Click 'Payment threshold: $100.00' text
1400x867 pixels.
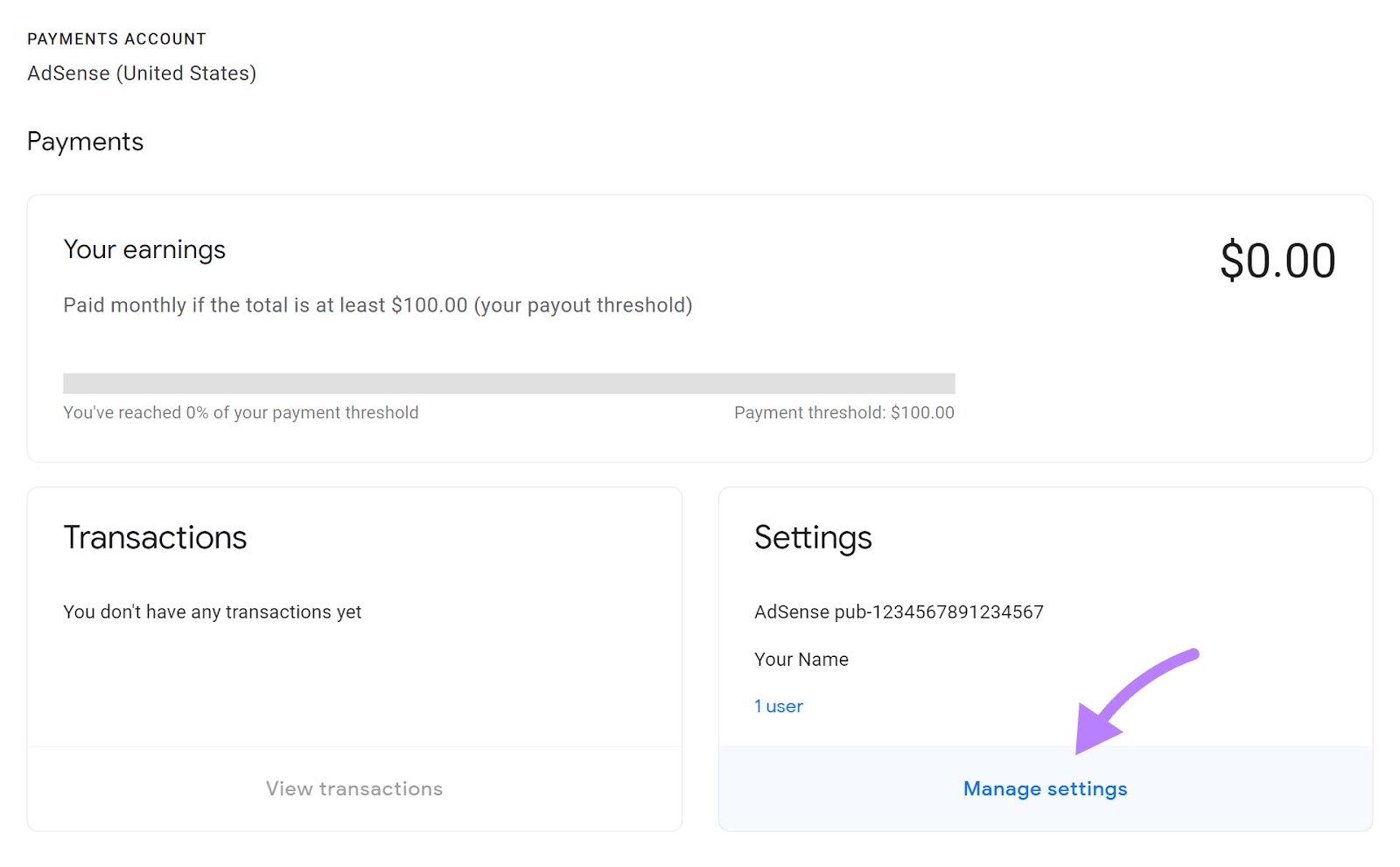[843, 412]
